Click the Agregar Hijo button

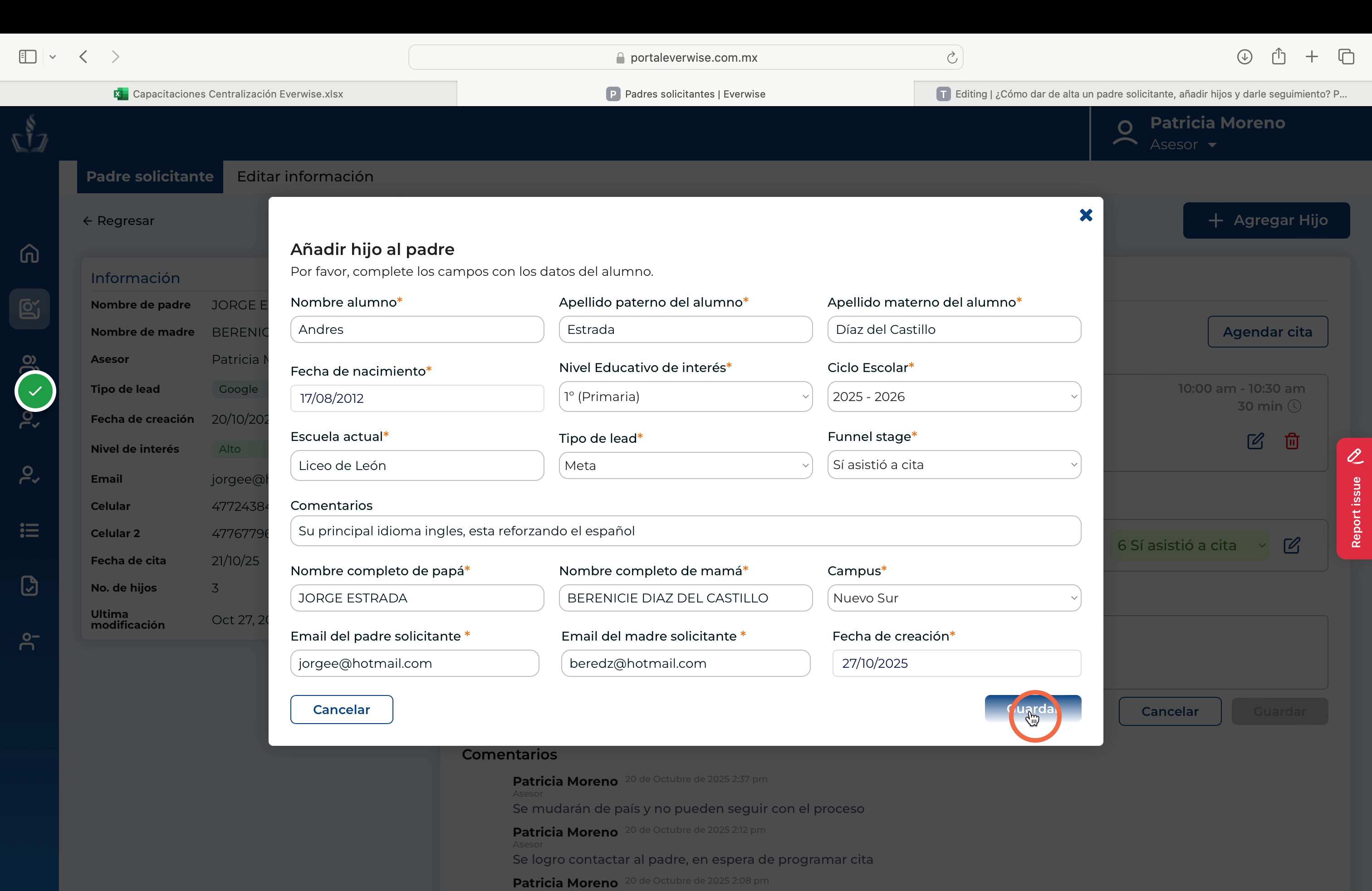pos(1266,220)
